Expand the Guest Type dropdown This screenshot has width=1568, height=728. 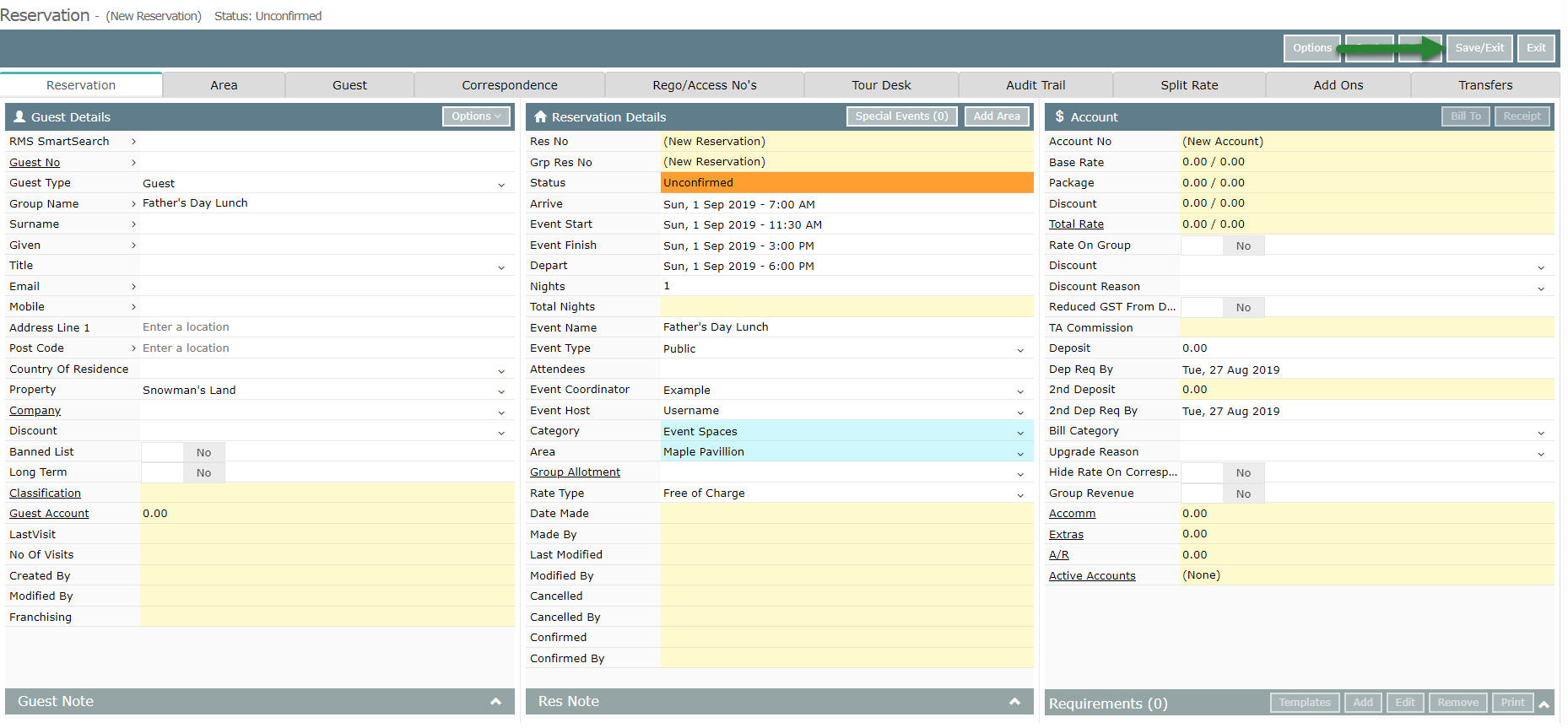point(501,185)
